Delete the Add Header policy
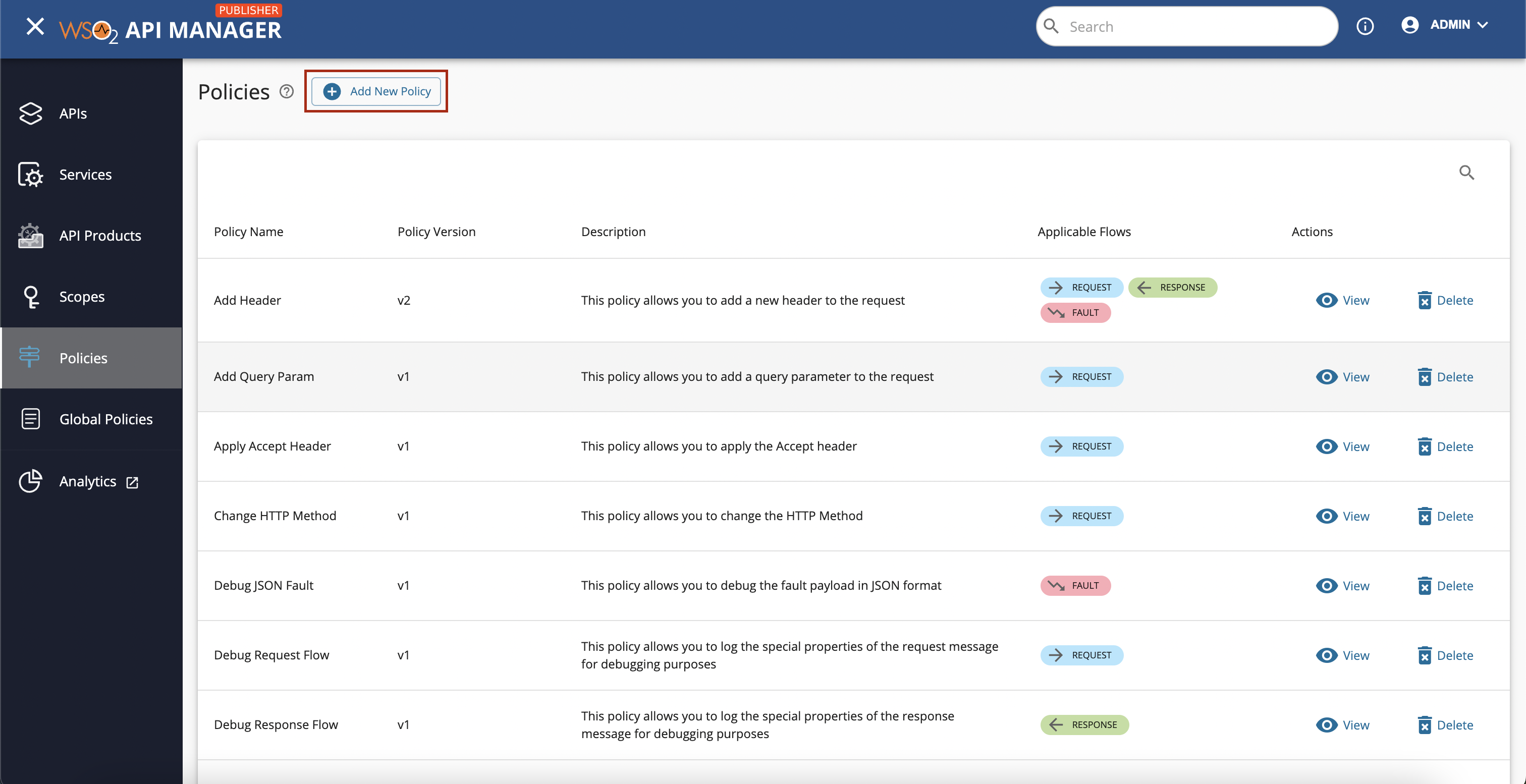Screen dimensions: 1526x784 pos(1445,300)
